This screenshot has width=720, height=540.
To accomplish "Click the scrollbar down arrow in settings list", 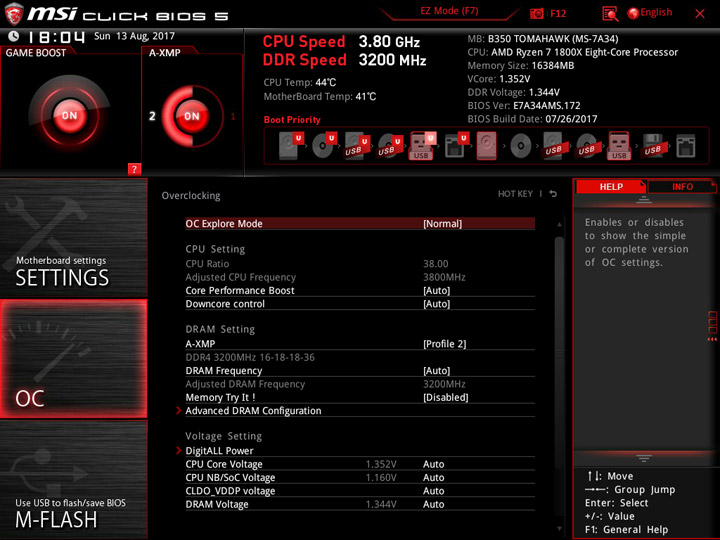I will point(559,529).
